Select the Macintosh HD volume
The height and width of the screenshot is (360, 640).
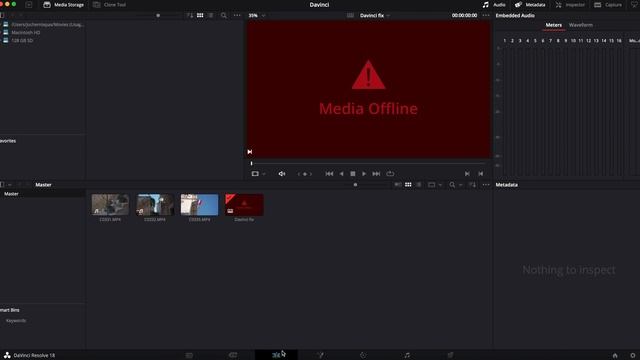[x=25, y=32]
